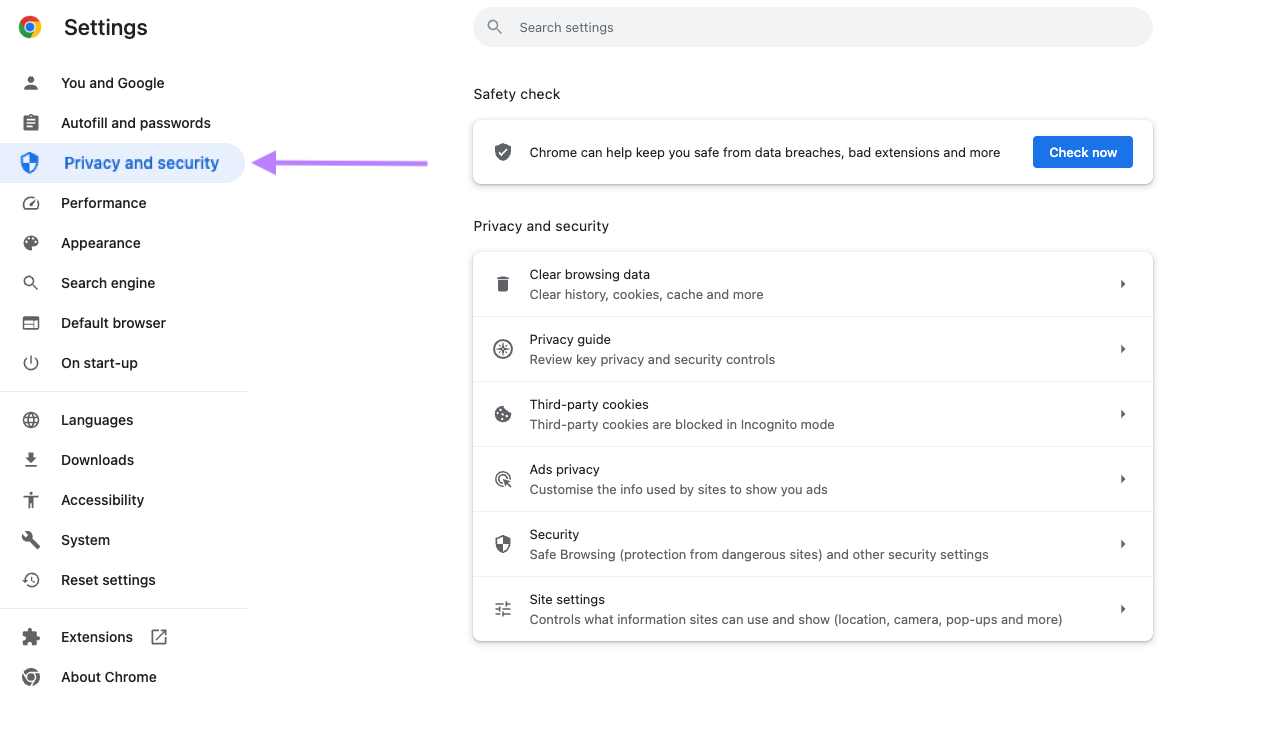
Task: Expand the Privacy guide row arrow
Action: (1123, 349)
